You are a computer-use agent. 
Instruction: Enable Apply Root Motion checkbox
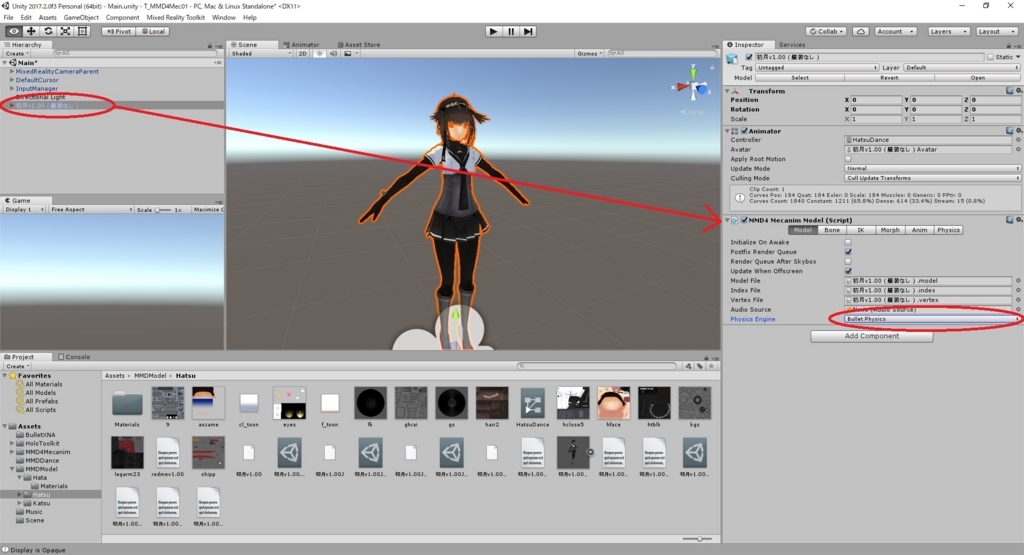pos(848,159)
